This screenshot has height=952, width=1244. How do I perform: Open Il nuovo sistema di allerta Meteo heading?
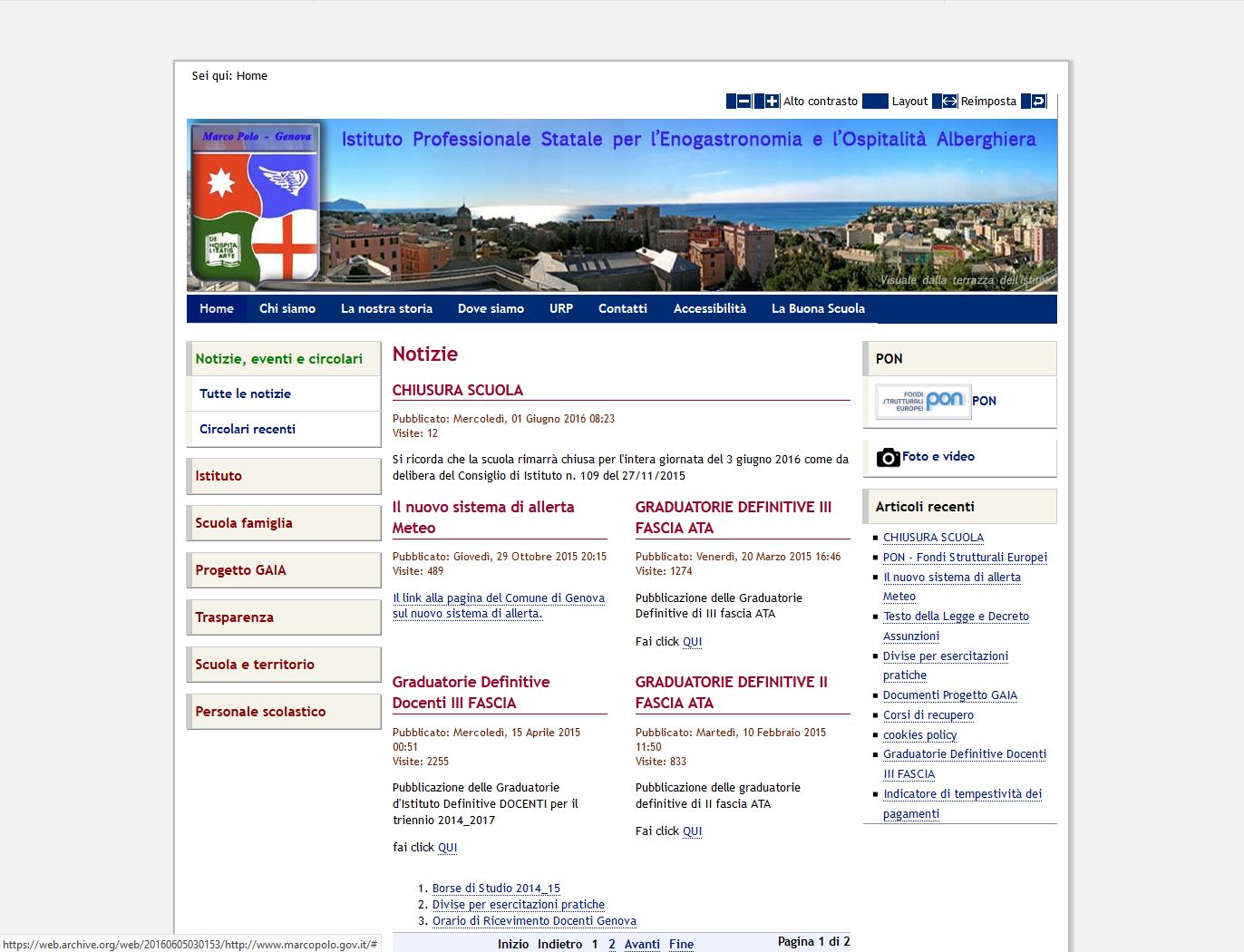(x=483, y=517)
